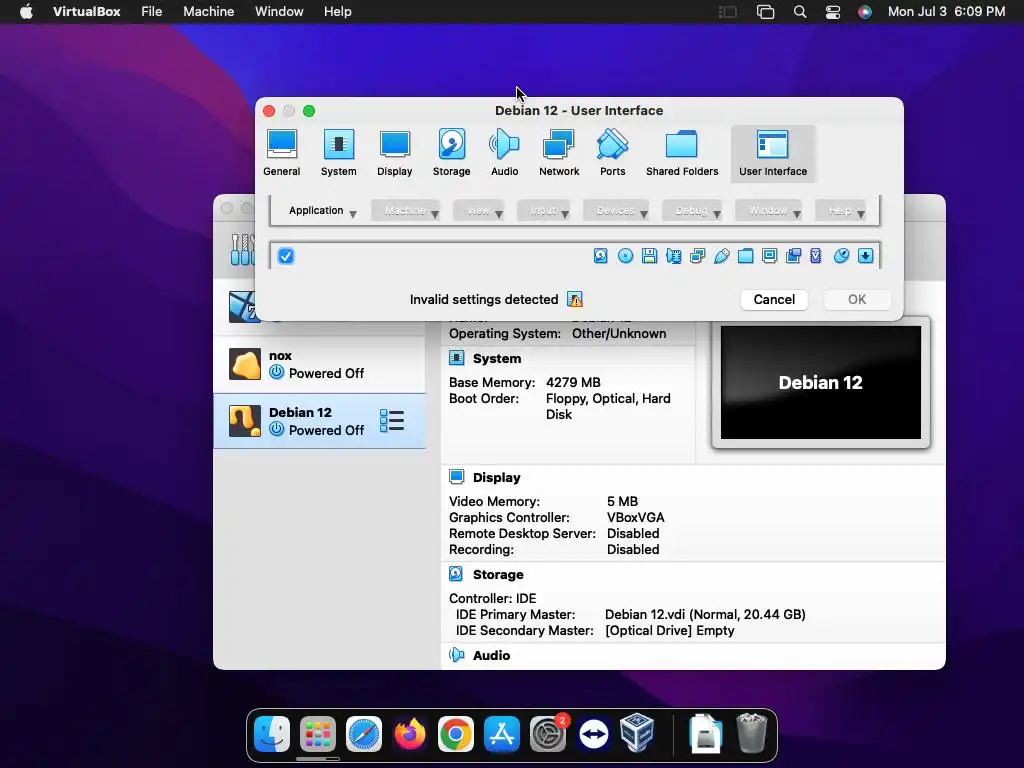Image resolution: width=1024 pixels, height=768 pixels.
Task: Expand the View menu in menu bar editor
Action: (479, 210)
